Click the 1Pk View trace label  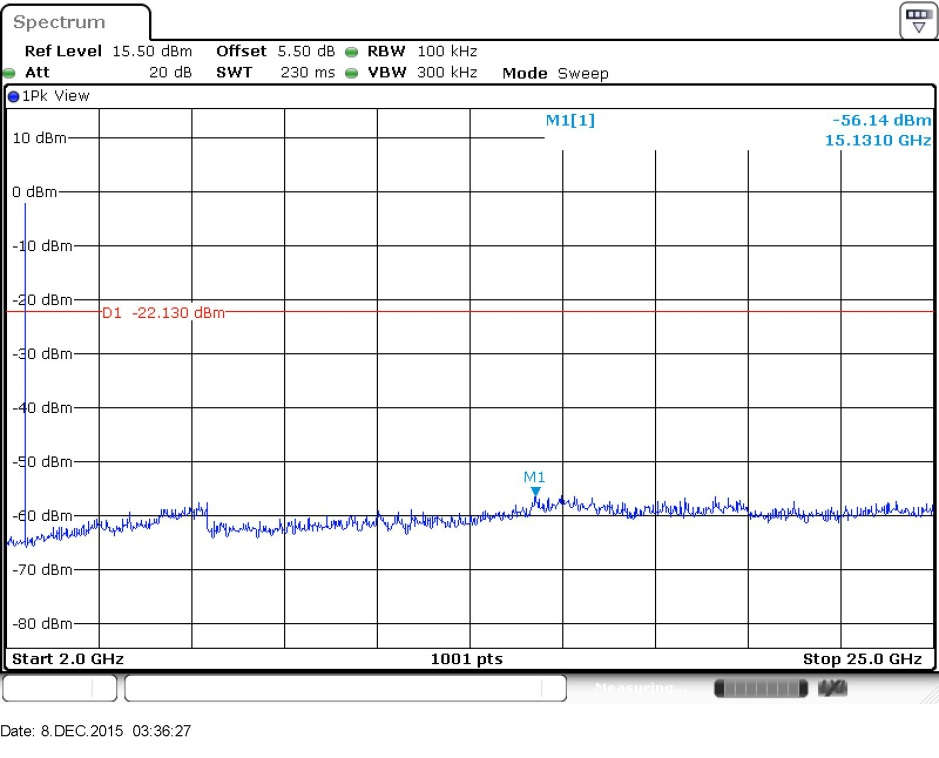56,96
